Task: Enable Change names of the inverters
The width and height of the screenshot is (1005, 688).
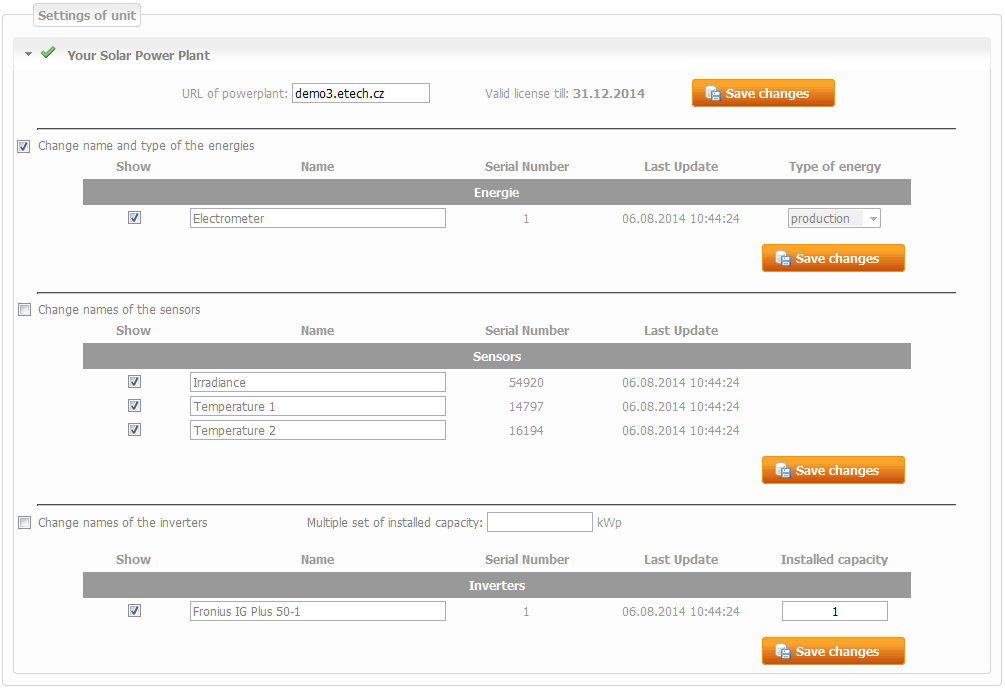Action: coord(24,523)
